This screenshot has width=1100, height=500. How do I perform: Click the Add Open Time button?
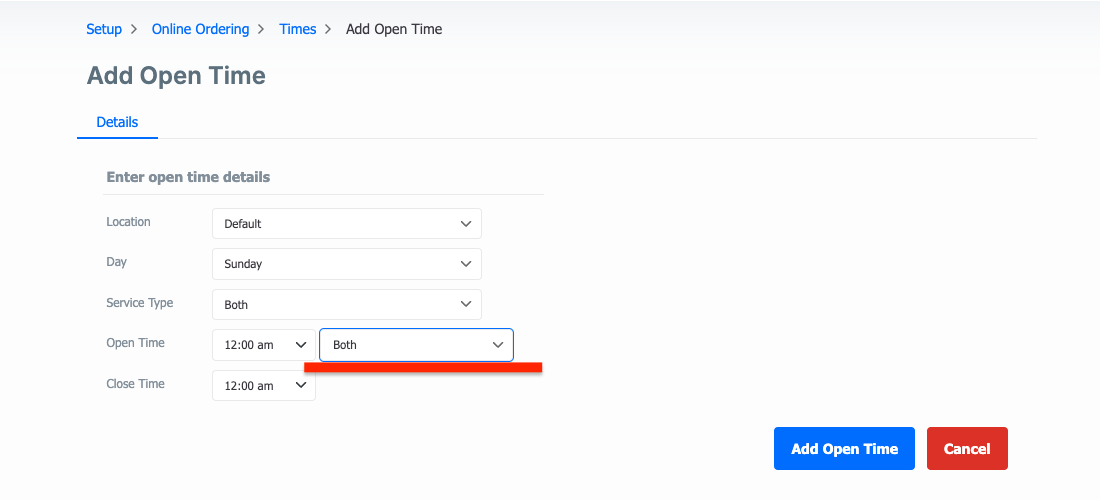tap(845, 449)
